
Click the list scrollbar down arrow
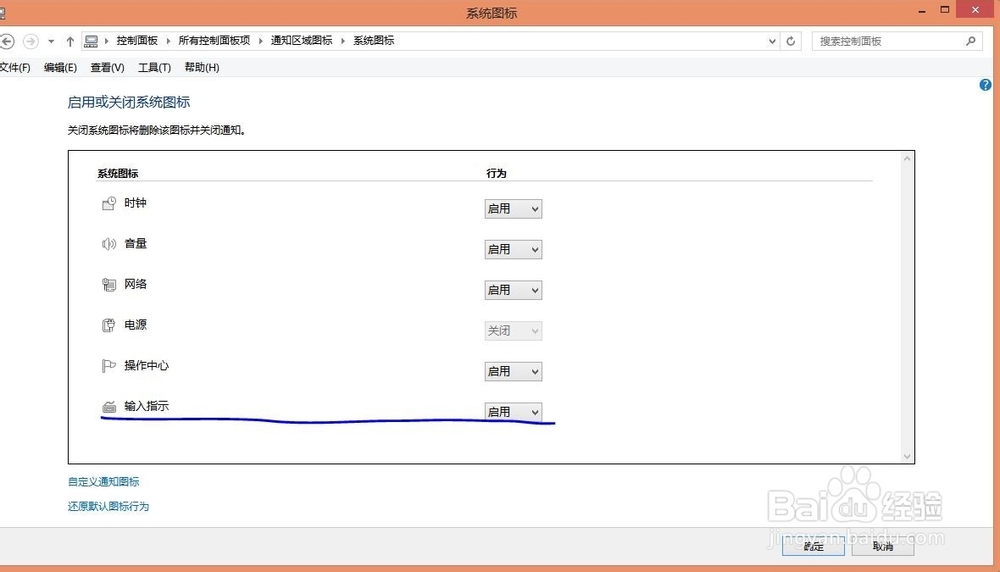907,457
